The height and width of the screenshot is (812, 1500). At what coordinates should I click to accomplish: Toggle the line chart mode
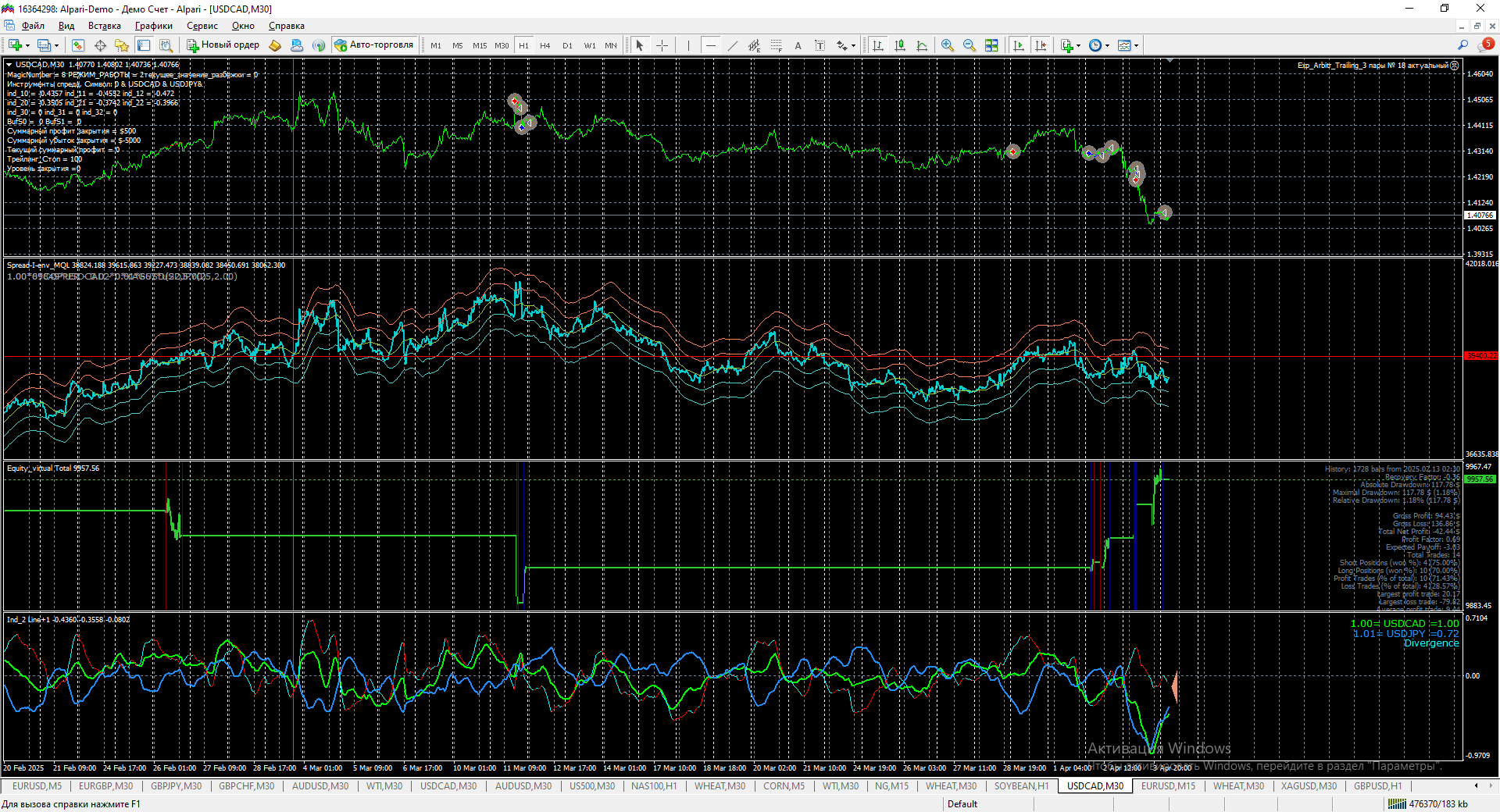(x=922, y=45)
